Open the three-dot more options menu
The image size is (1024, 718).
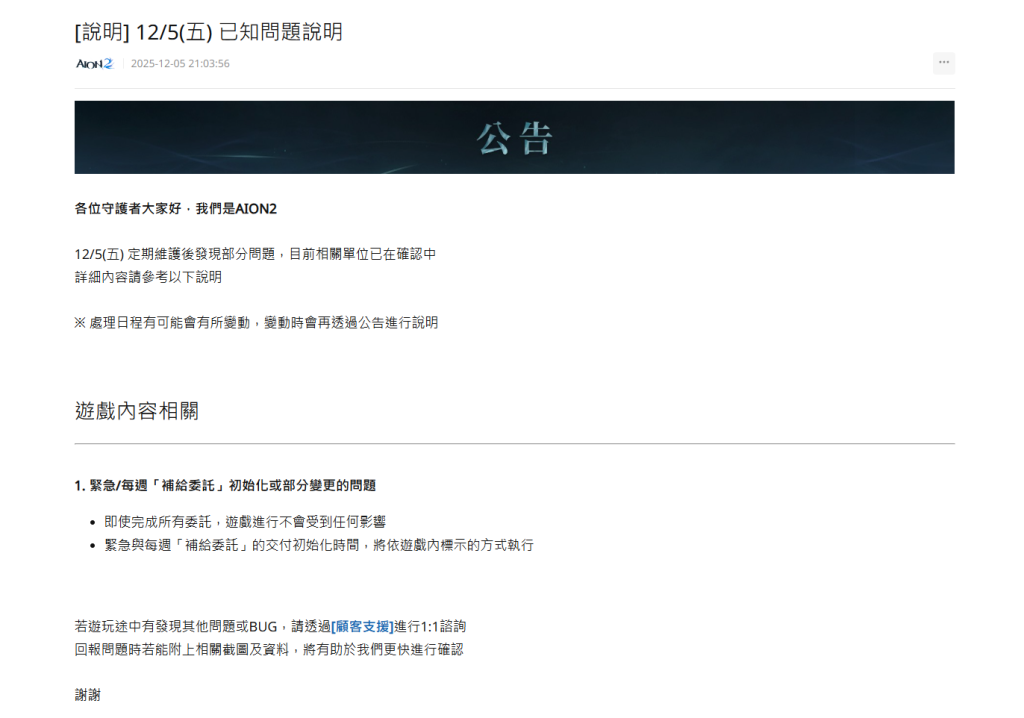click(x=943, y=63)
